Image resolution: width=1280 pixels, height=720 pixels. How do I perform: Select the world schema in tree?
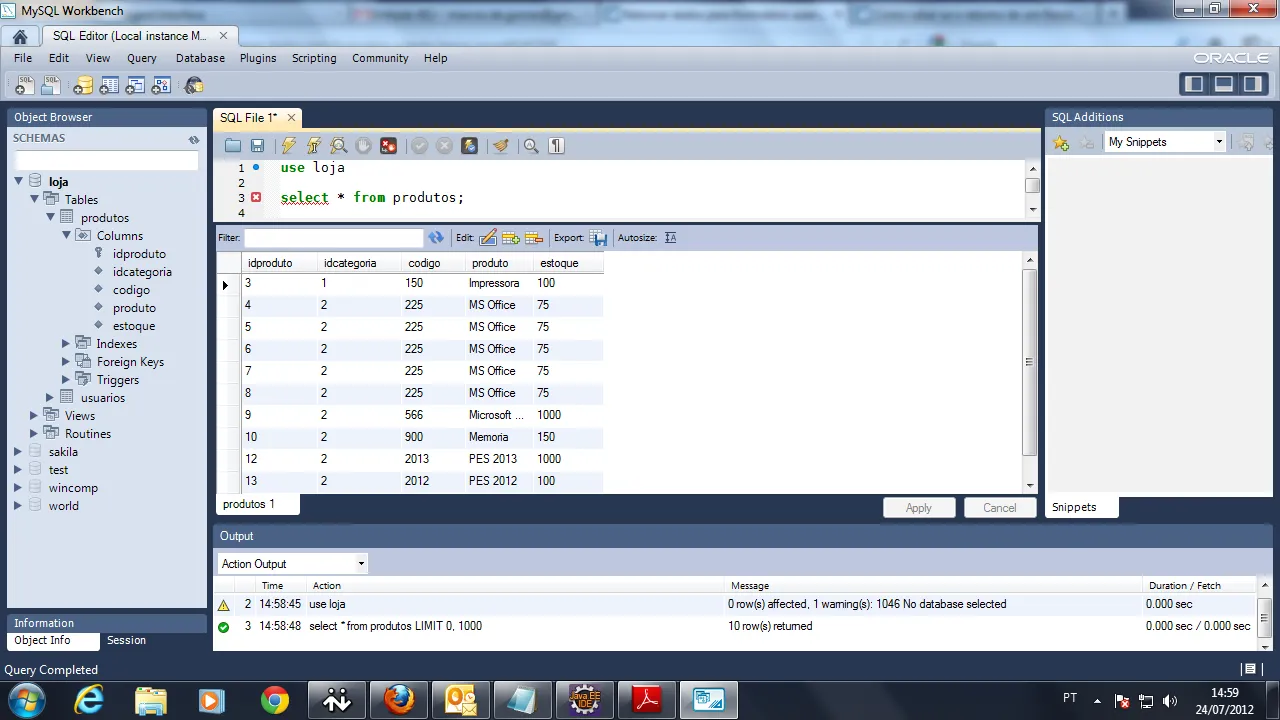(63, 506)
